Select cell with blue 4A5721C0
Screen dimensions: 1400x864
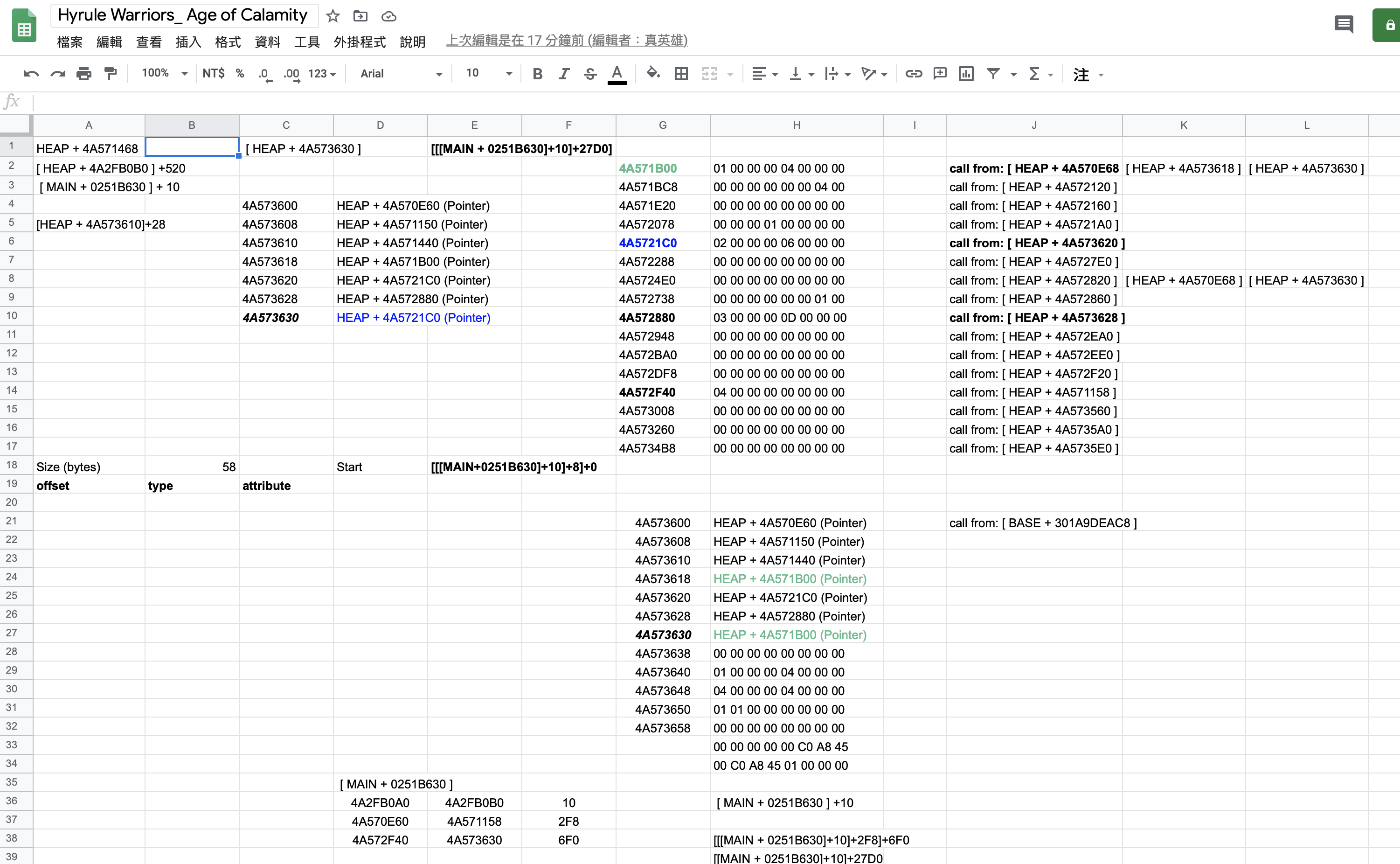click(x=663, y=243)
